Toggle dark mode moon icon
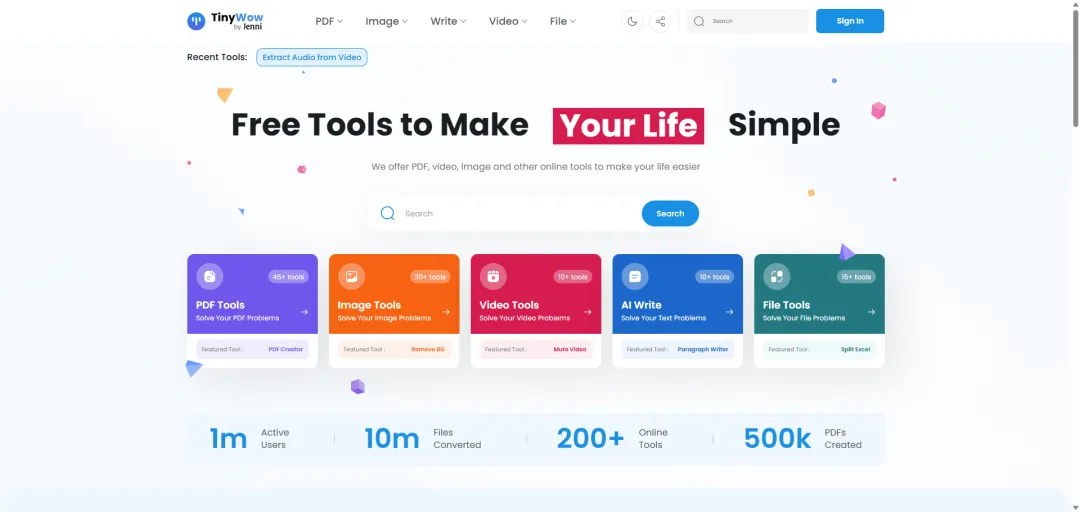This screenshot has width=1080, height=512. [x=632, y=21]
